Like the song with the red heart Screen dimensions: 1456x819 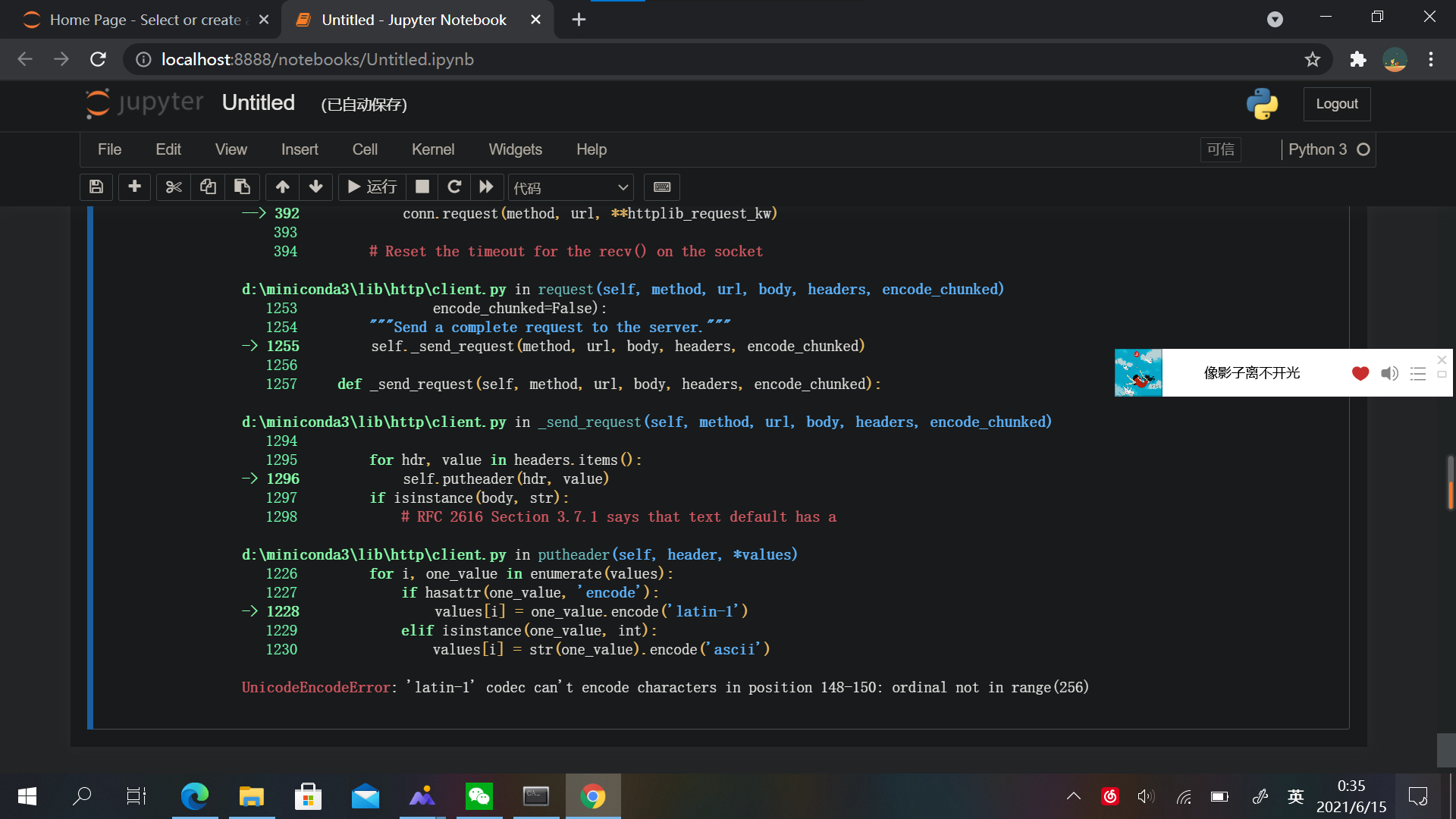(x=1360, y=373)
